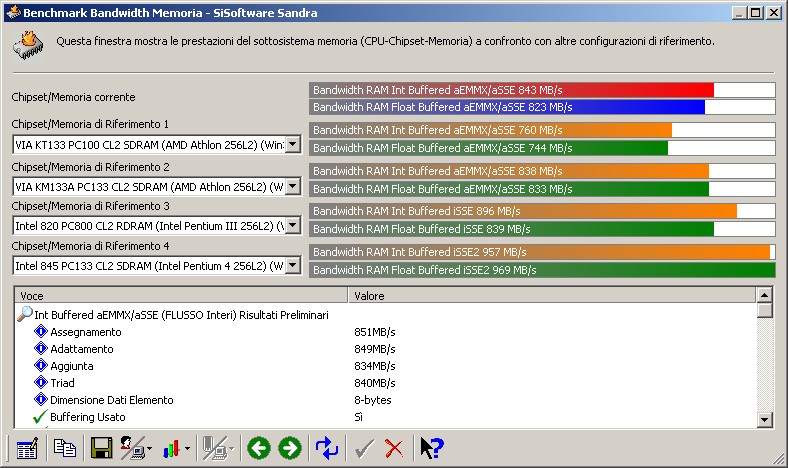Click the floppy disk save icon
This screenshot has width=788, height=468.
click(101, 448)
